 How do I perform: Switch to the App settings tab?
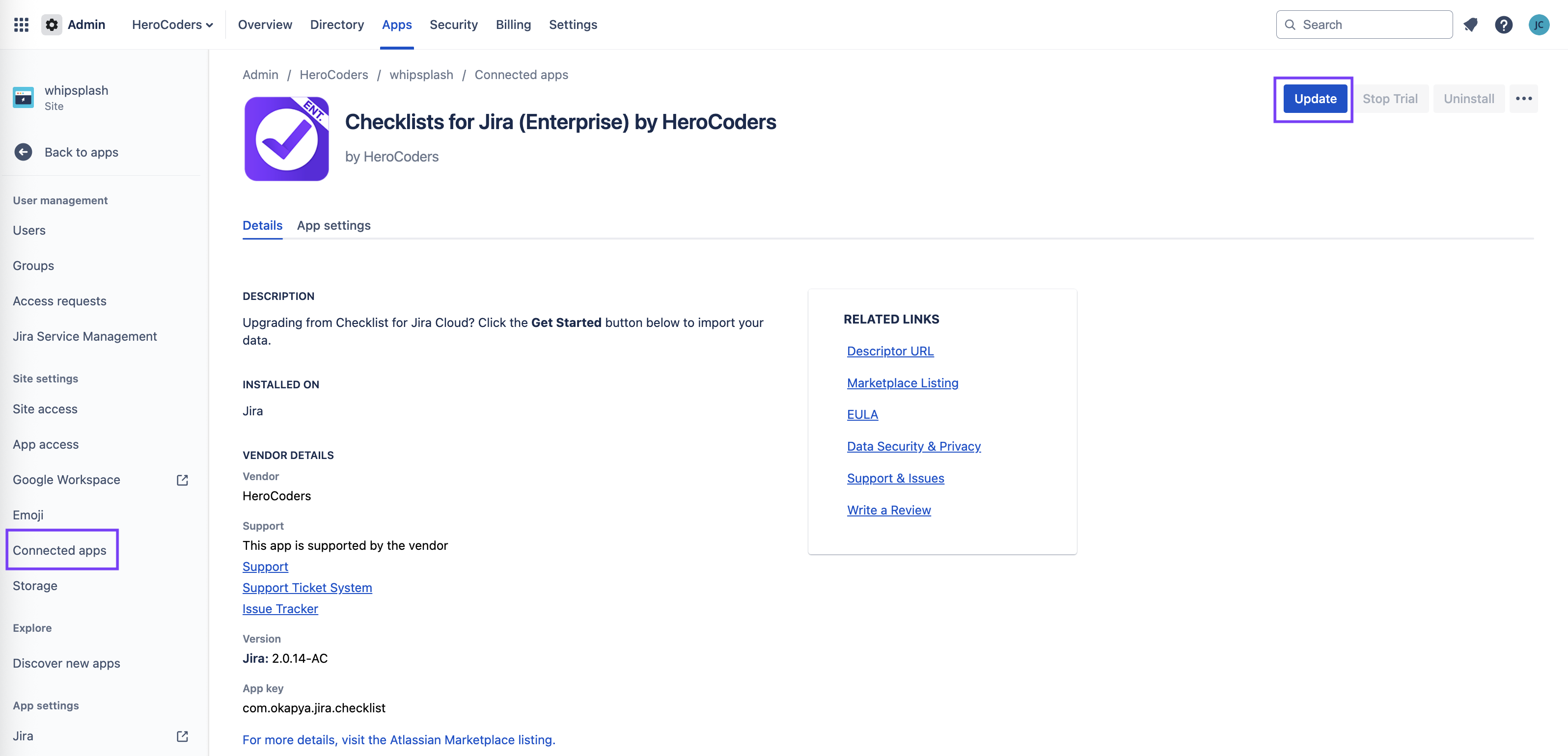coord(333,225)
